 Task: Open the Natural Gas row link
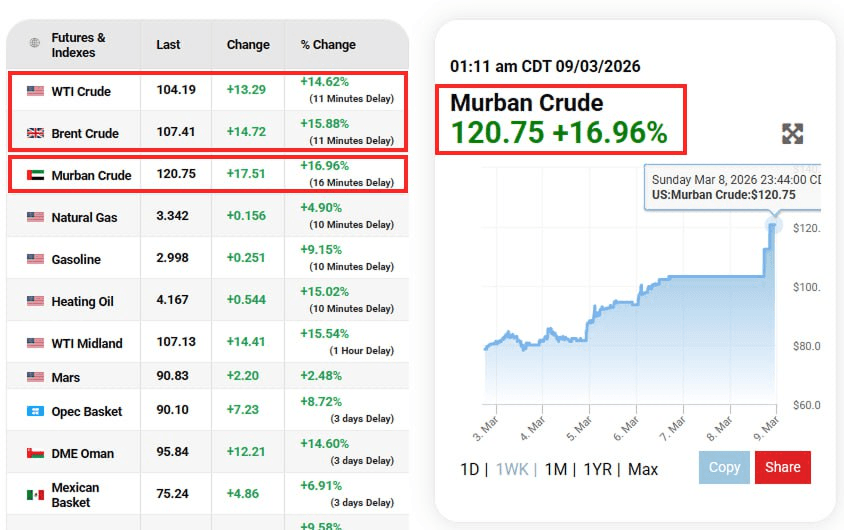coord(83,217)
